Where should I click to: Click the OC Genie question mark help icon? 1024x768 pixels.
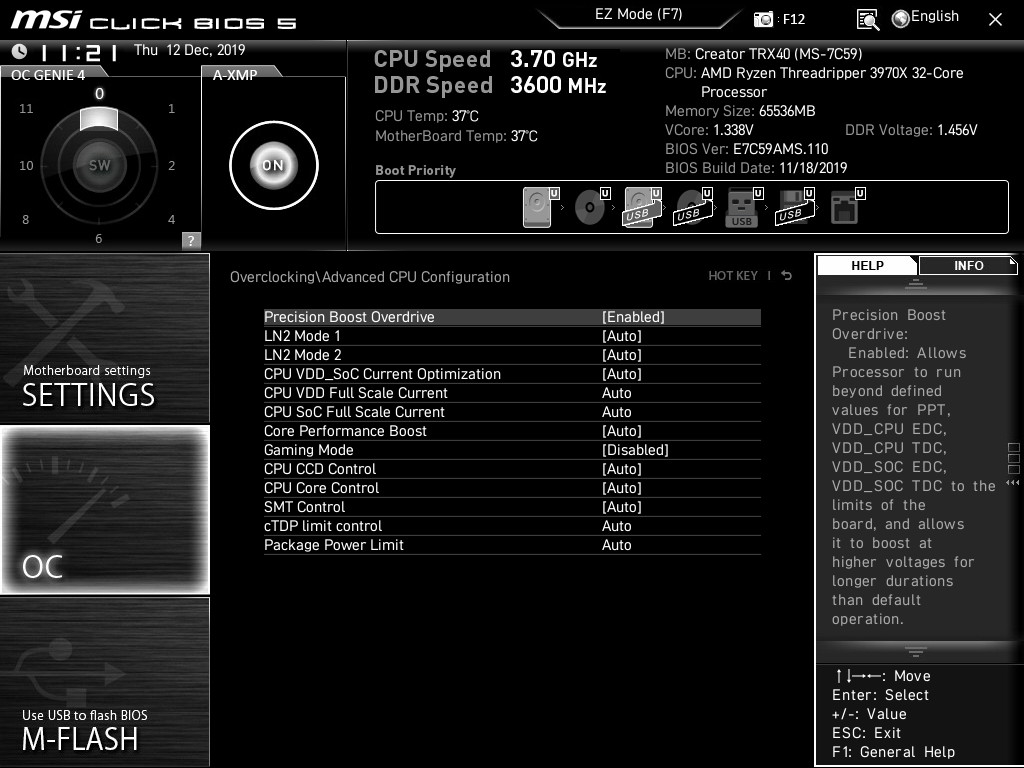[191, 240]
